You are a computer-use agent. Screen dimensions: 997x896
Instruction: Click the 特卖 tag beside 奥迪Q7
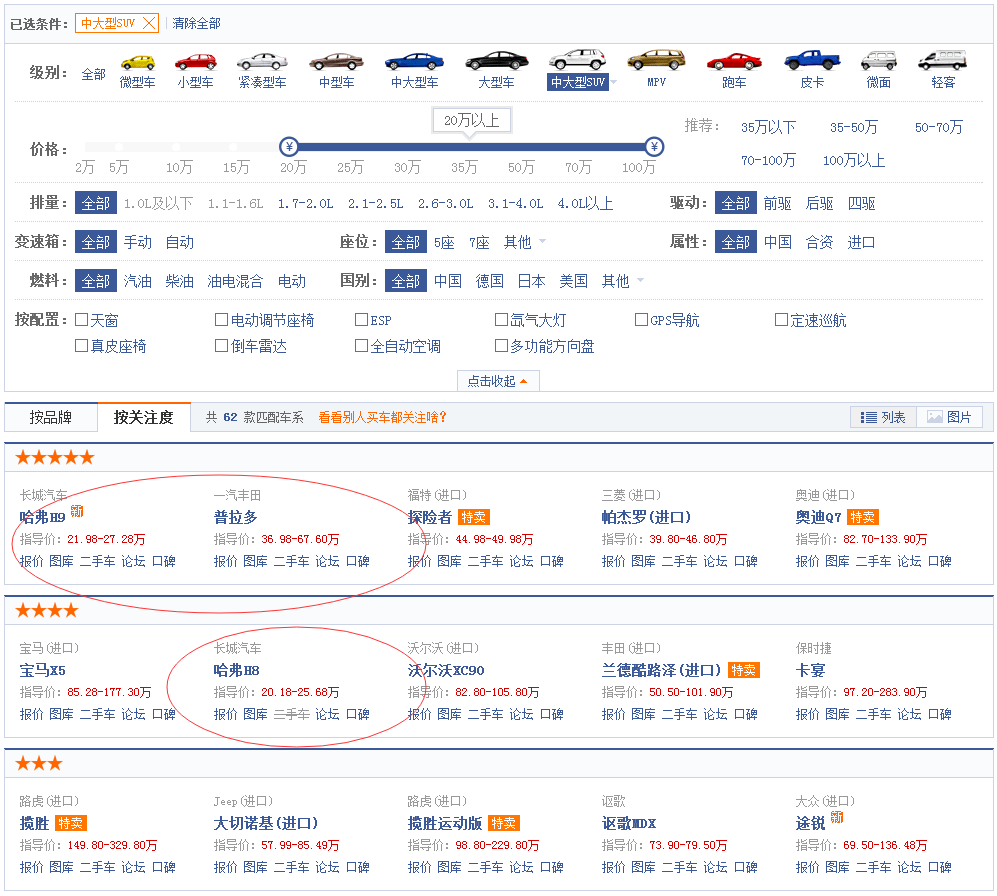pyautogui.click(x=863, y=517)
